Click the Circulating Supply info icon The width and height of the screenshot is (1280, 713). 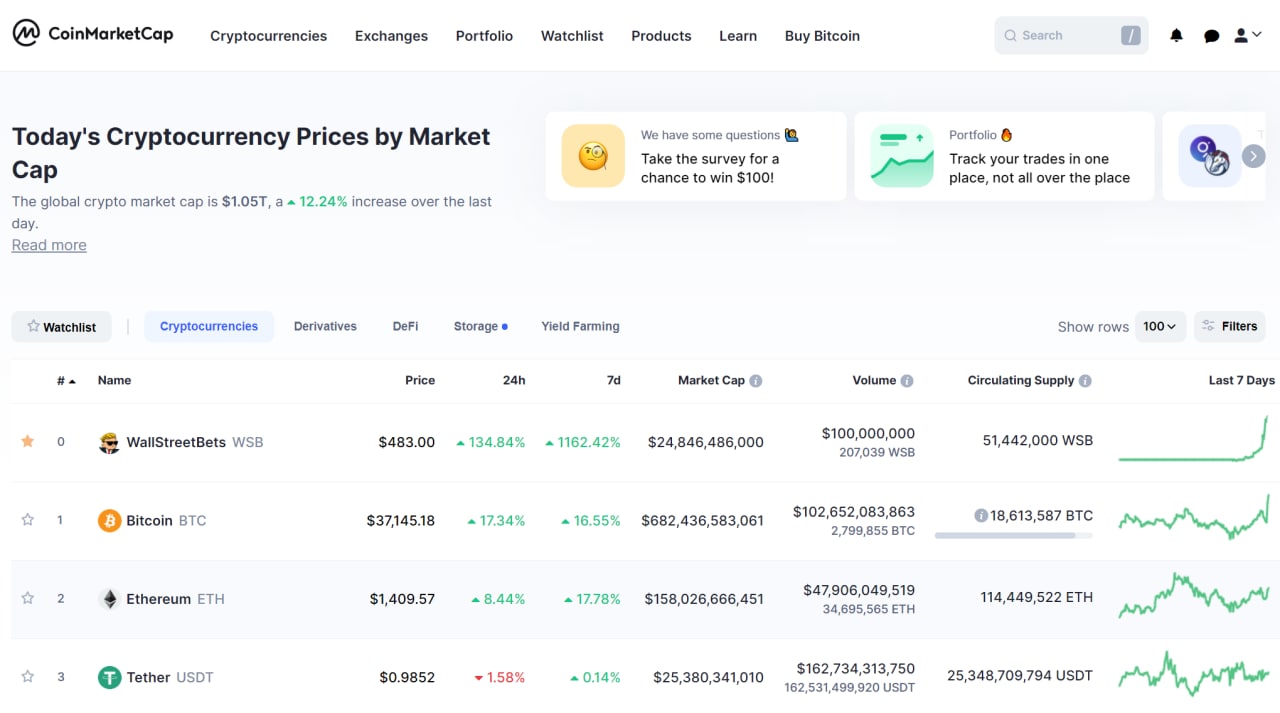point(1085,381)
